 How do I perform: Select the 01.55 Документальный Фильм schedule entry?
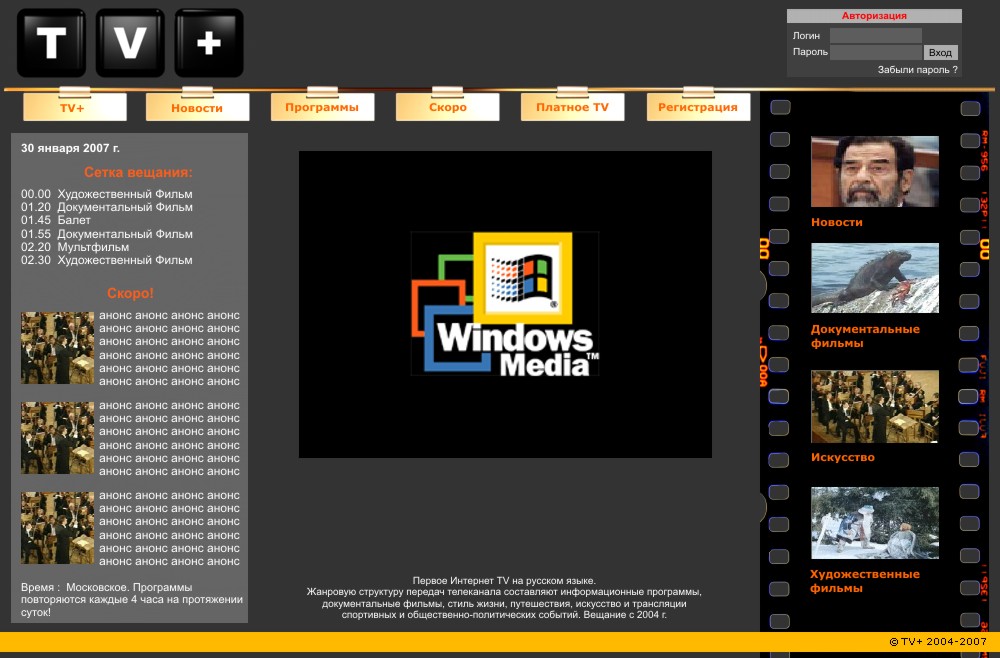[107, 234]
